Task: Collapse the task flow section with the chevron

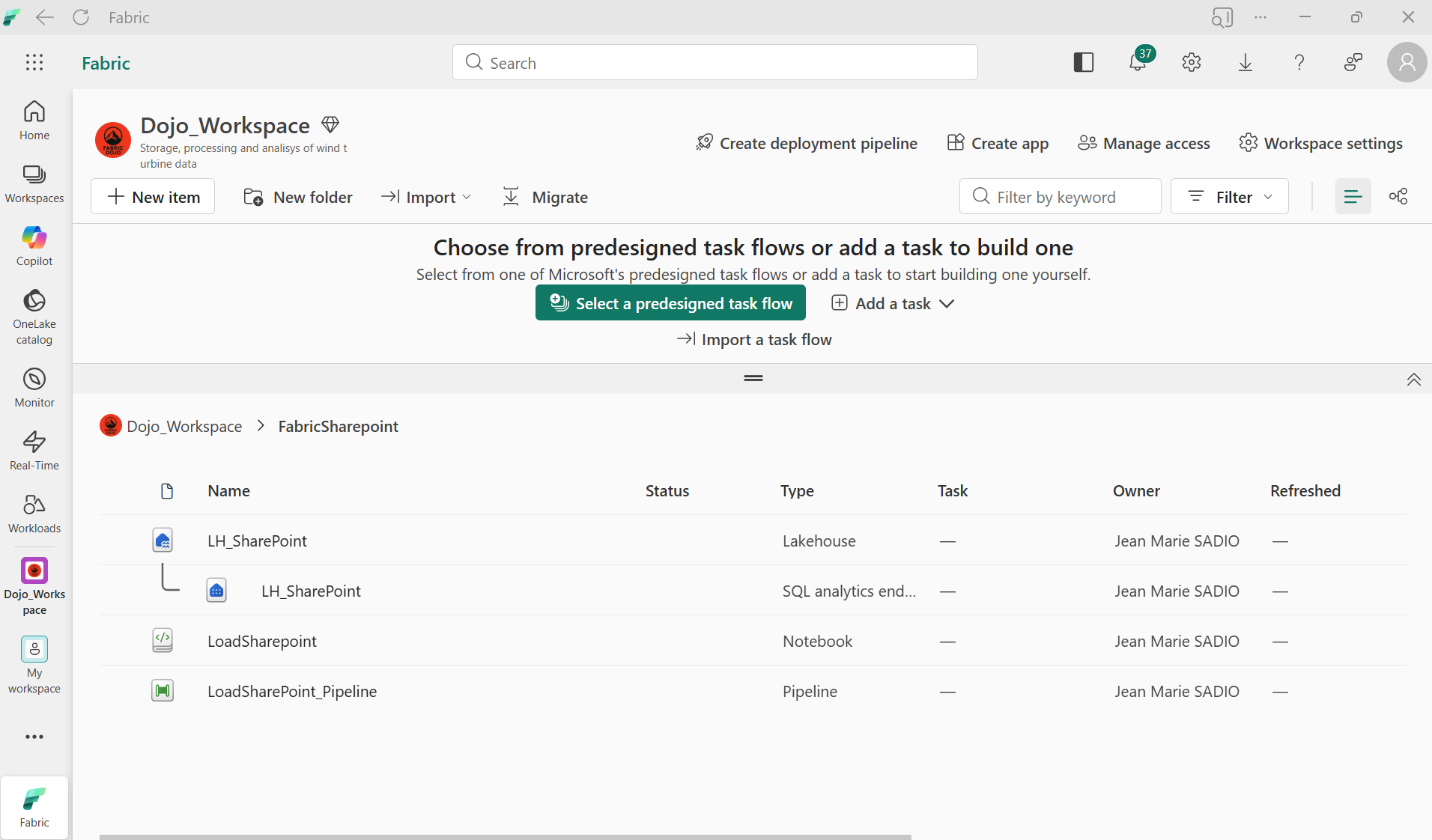Action: (1413, 380)
